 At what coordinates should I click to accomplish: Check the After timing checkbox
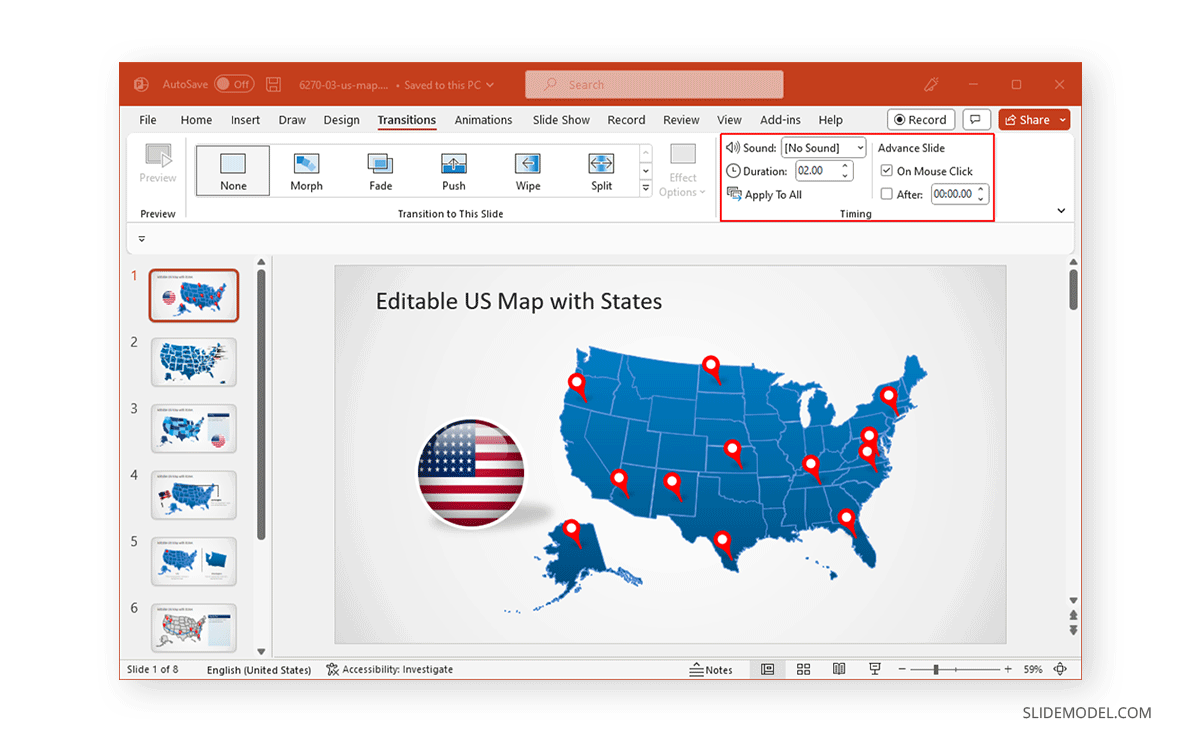pos(886,194)
